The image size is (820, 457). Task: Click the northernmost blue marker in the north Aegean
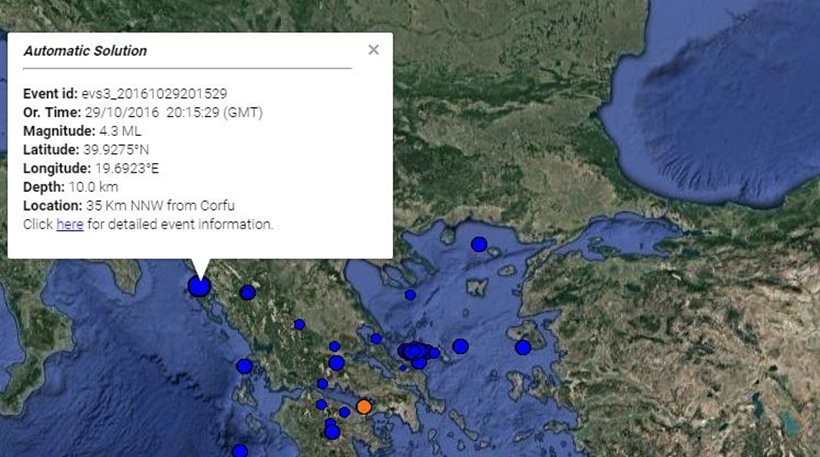(479, 244)
